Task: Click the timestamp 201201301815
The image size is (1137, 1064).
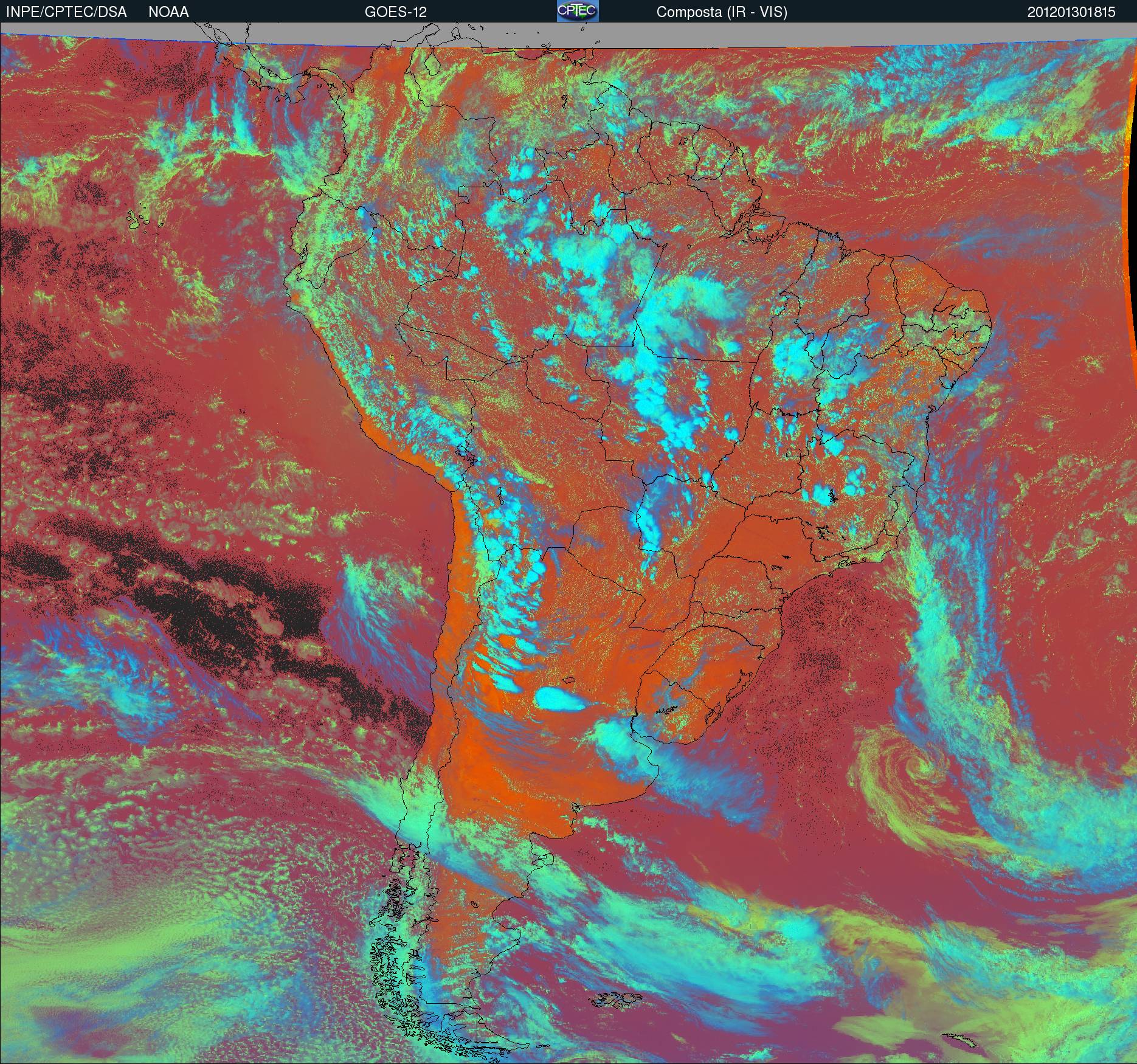Action: click(1071, 12)
